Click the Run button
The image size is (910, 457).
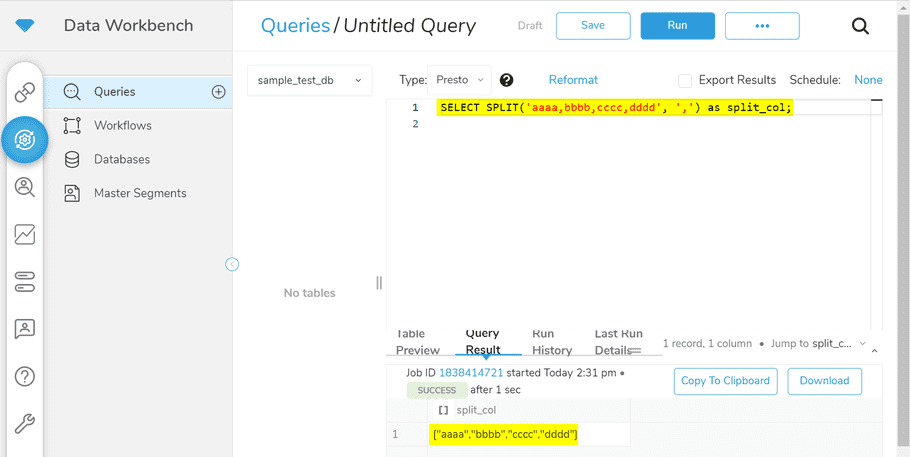(x=678, y=26)
